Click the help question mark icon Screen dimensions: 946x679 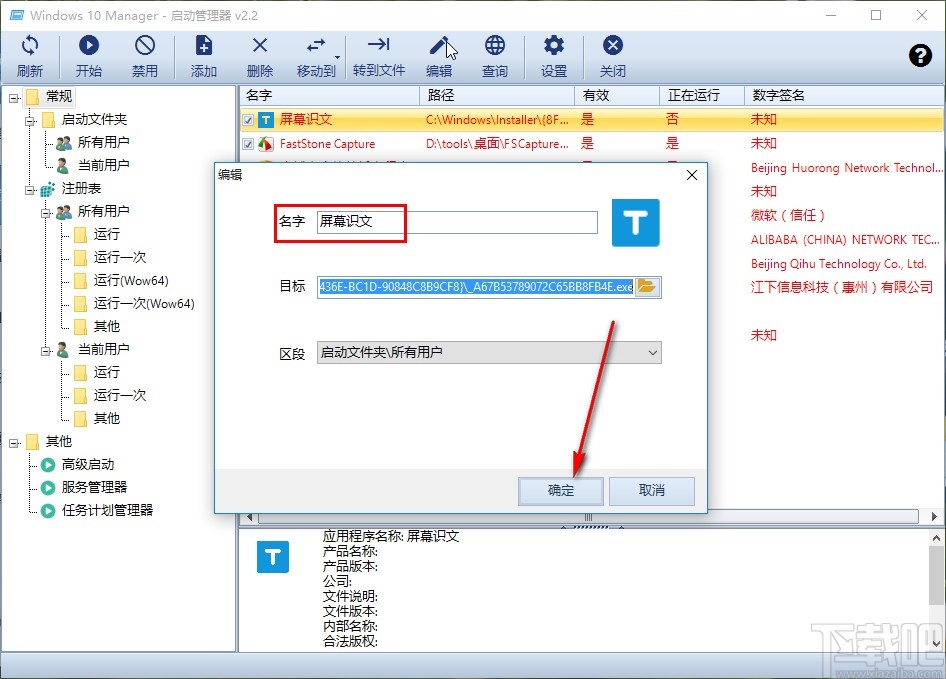tap(920, 56)
